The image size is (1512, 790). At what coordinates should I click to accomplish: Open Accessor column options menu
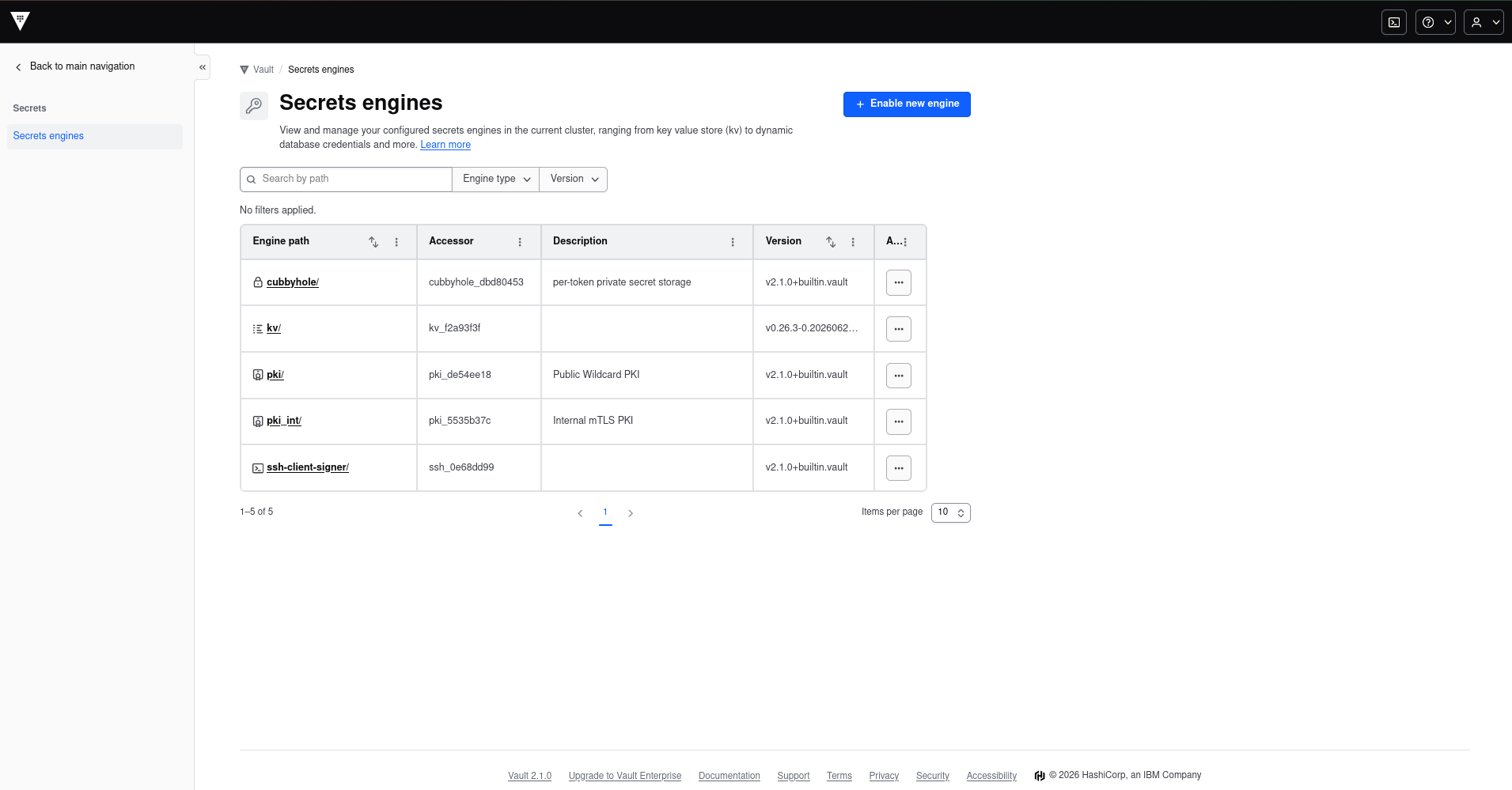(x=520, y=242)
